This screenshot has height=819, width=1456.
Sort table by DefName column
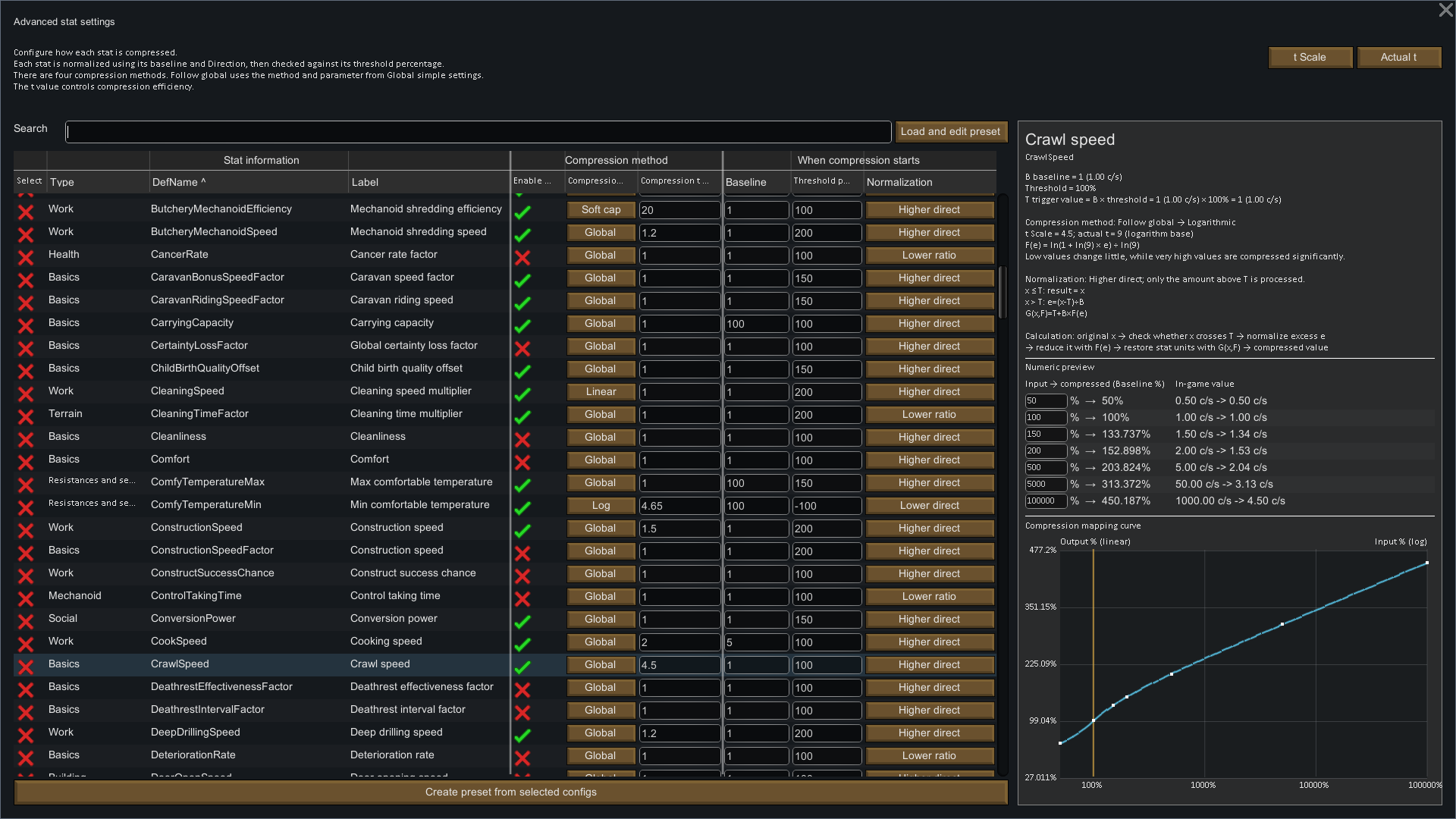tap(249, 182)
